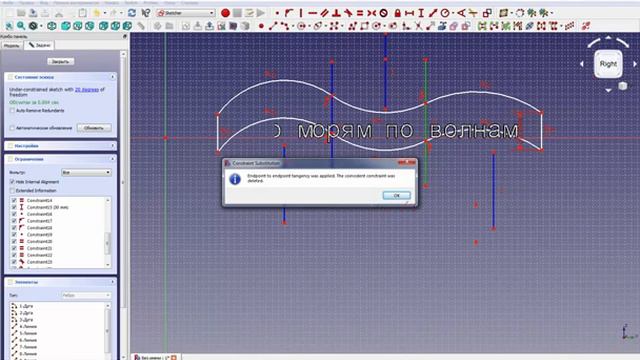Switch to the Задачи tab
This screenshot has width=640, height=360.
point(39,45)
